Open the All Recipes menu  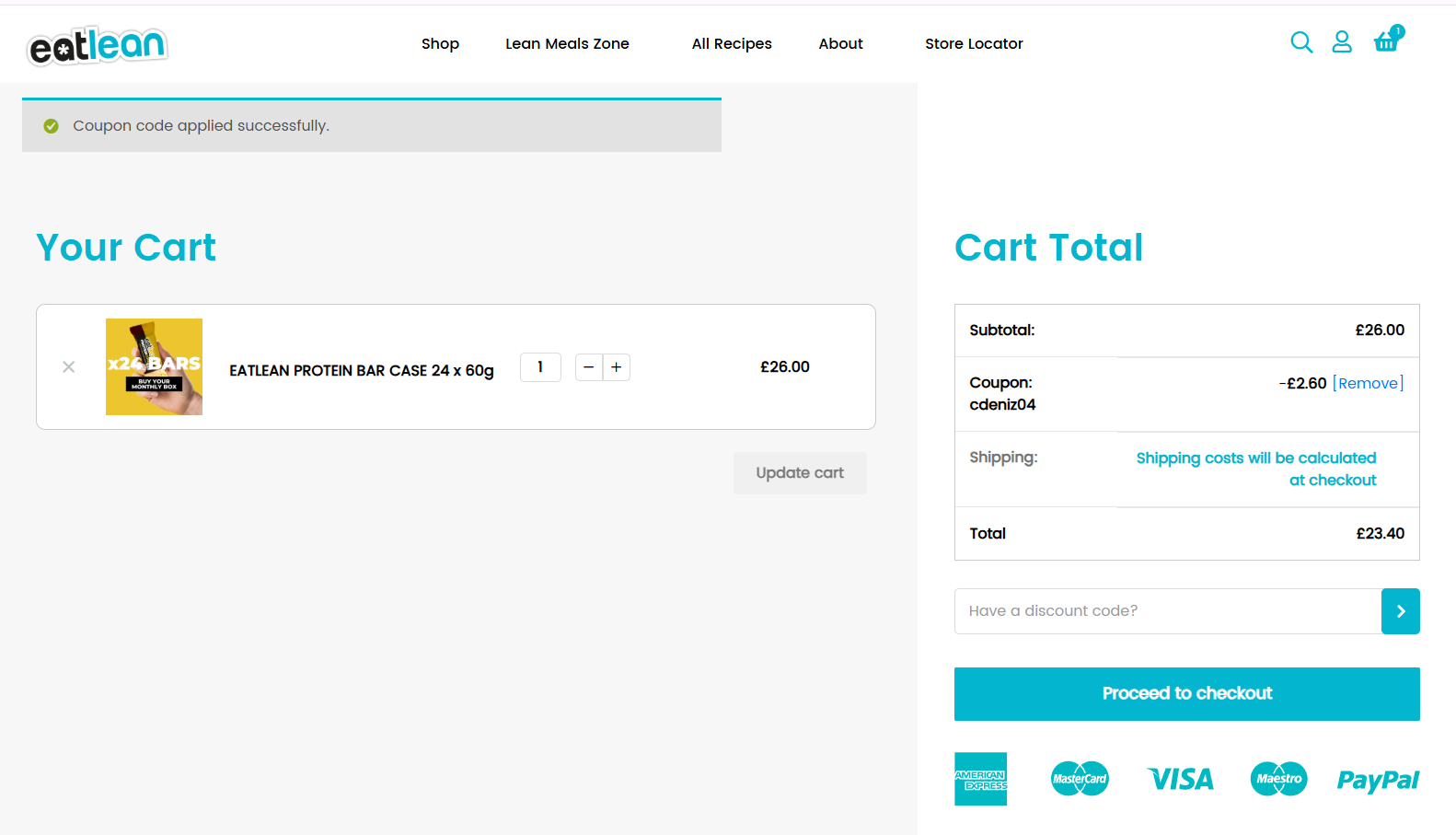tap(732, 44)
